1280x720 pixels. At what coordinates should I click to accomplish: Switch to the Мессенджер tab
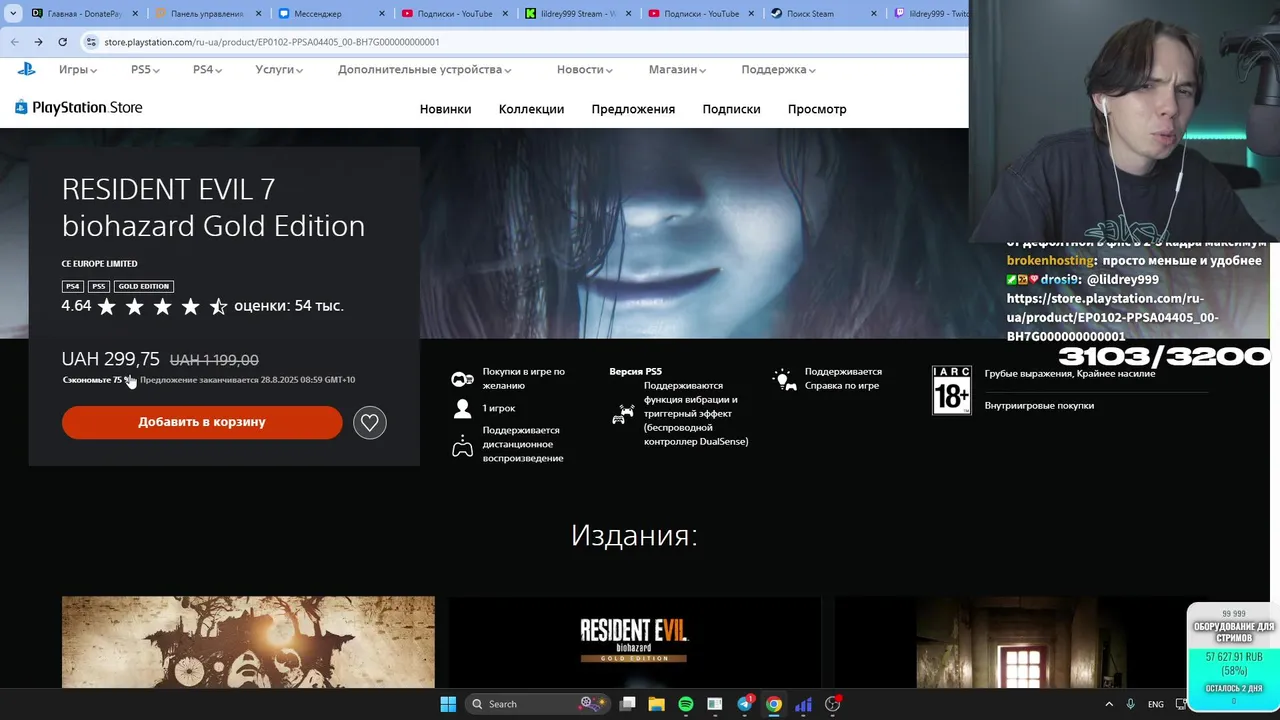[x=331, y=14]
